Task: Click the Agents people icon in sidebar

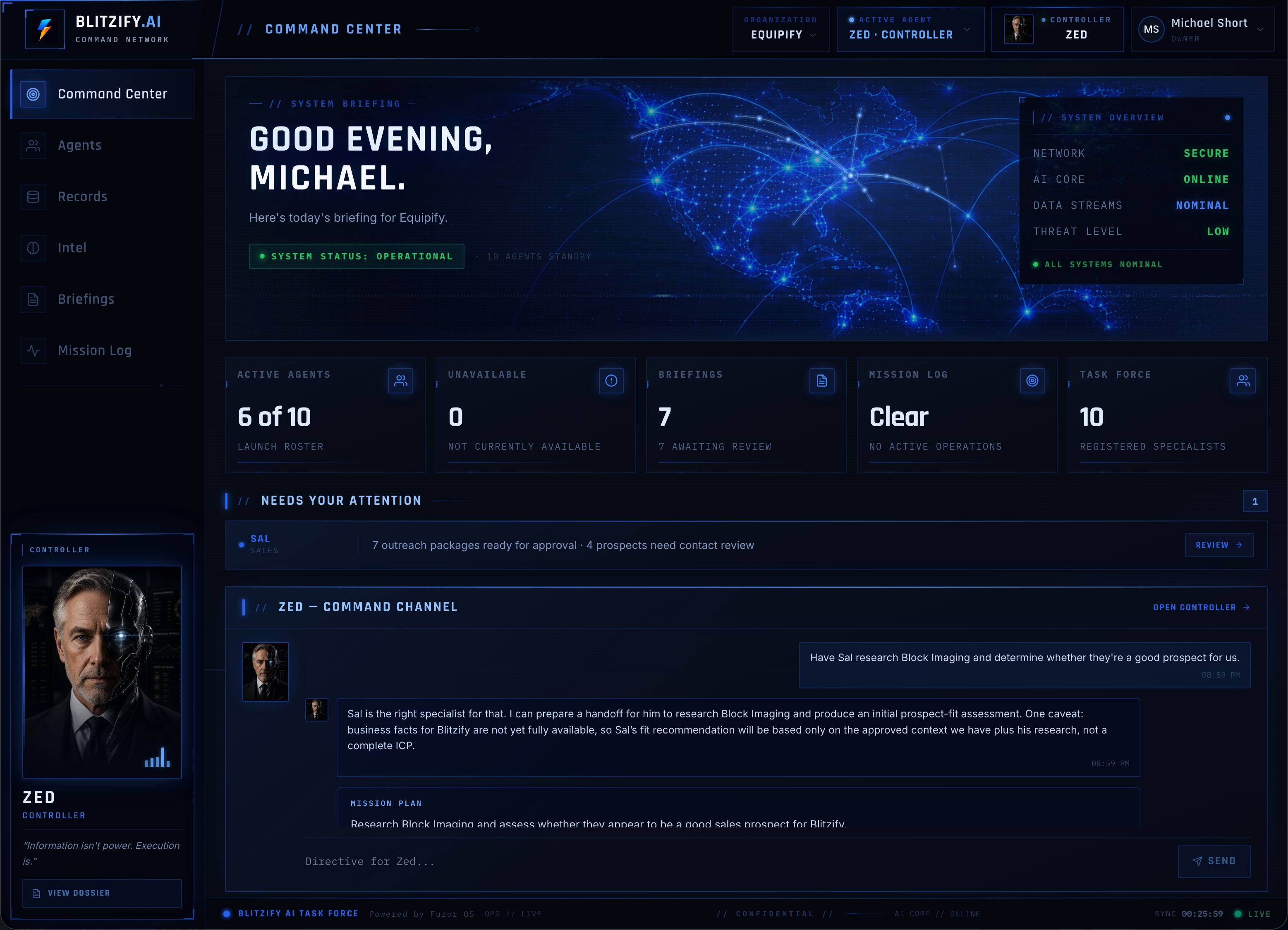Action: [x=33, y=146]
